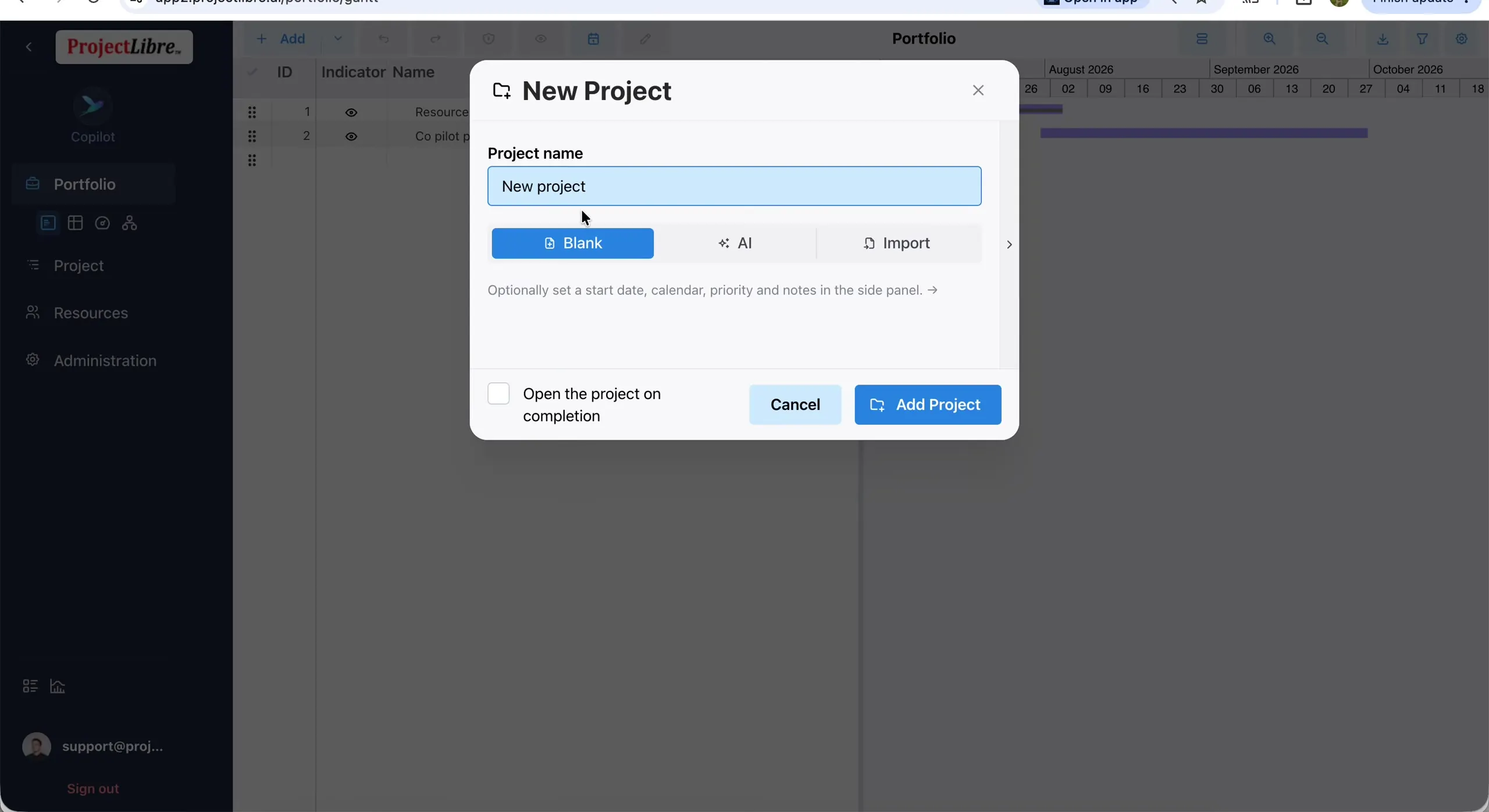
Task: Click the Project name input field
Action: pos(734,186)
